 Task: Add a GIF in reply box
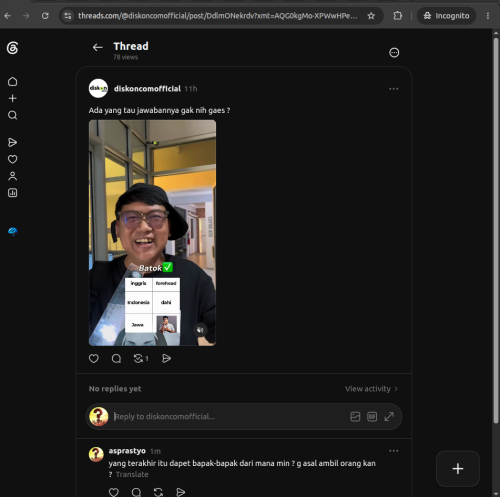372,416
